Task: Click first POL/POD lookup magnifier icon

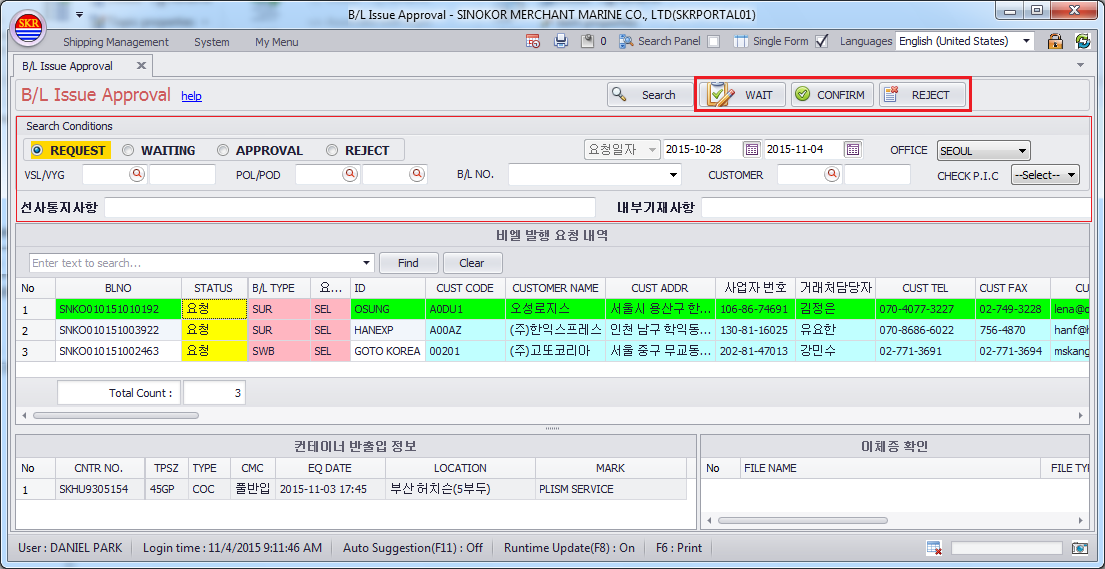Action: pyautogui.click(x=350, y=174)
